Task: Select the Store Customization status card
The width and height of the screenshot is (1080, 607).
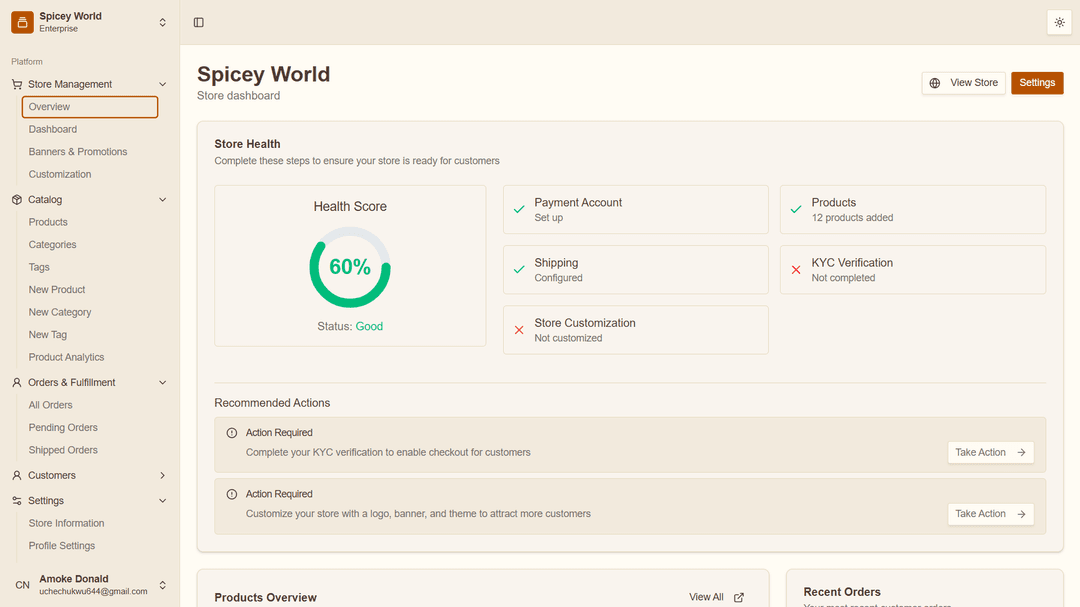Action: tap(635, 330)
